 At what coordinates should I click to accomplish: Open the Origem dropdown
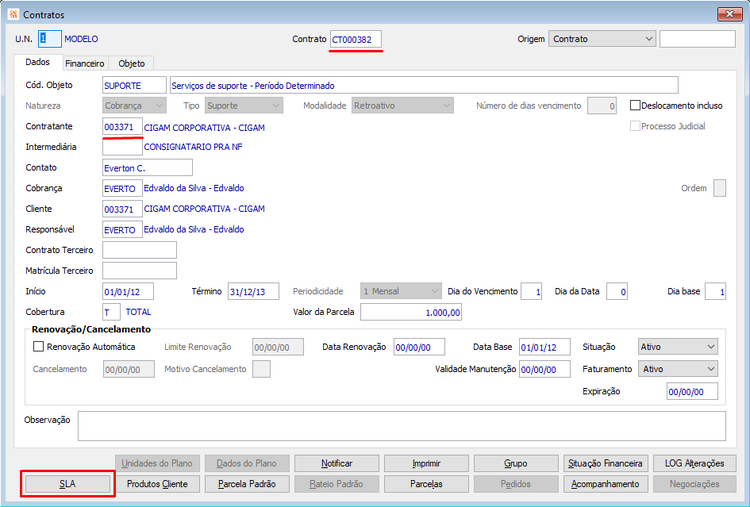tap(602, 39)
